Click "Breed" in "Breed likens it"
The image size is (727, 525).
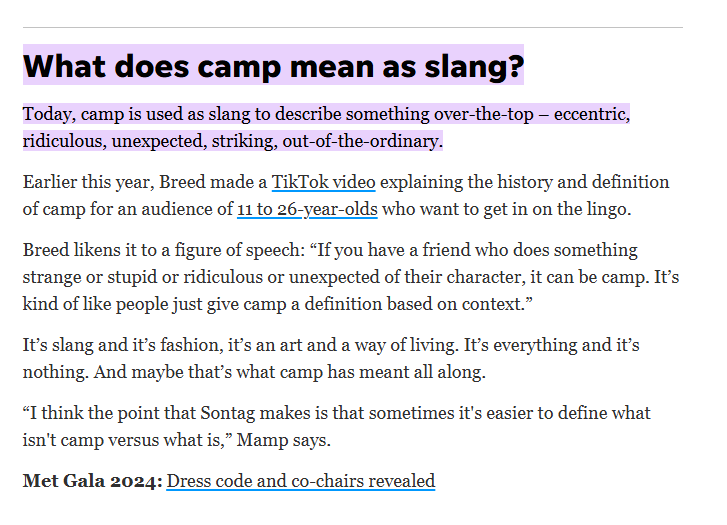coord(46,250)
